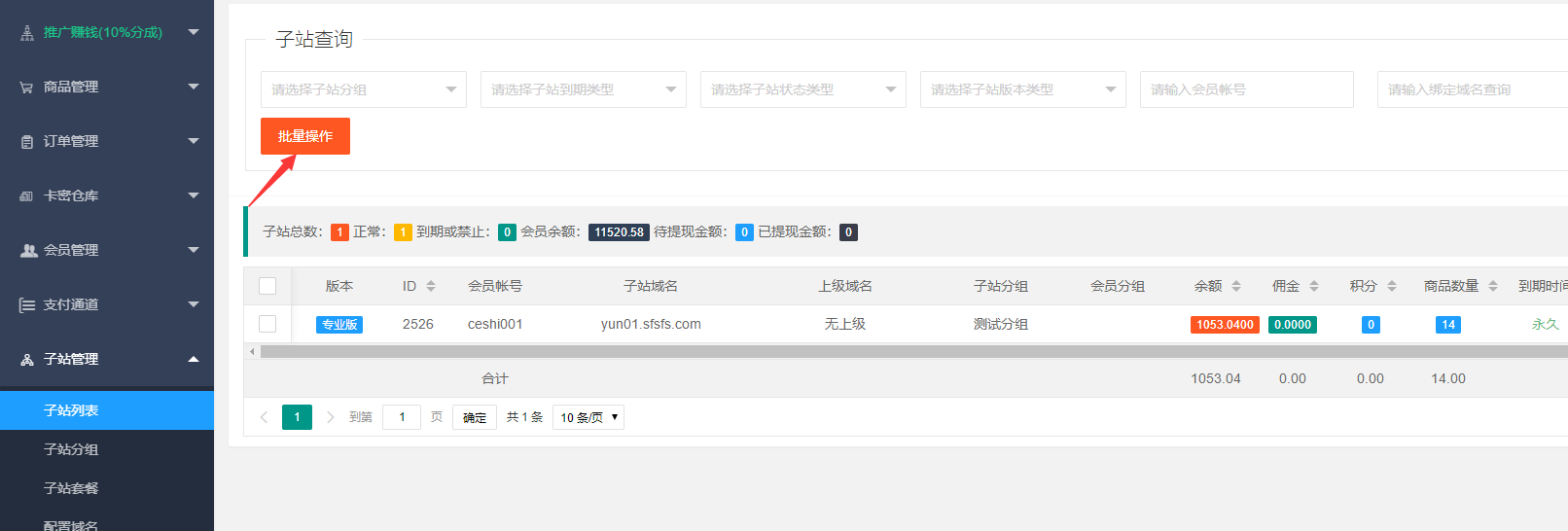Click the horizontal scrollbar left arrow
The image size is (1568, 531).
coord(253,352)
